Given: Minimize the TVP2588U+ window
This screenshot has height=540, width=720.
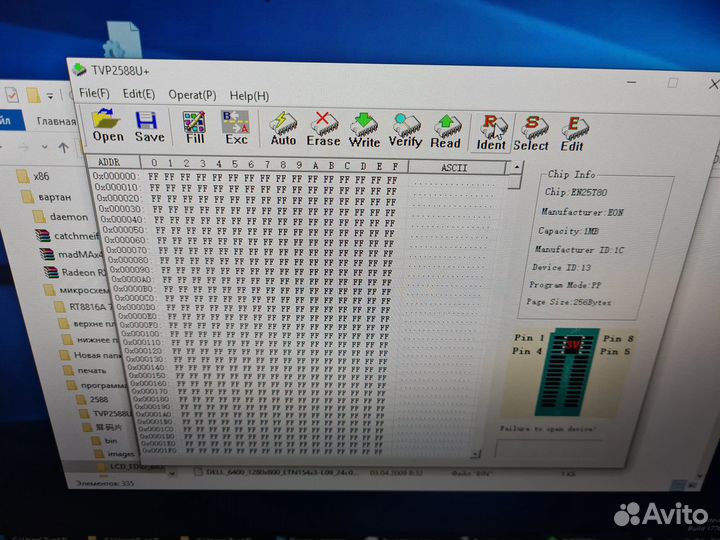Looking at the screenshot, I should pos(632,82).
